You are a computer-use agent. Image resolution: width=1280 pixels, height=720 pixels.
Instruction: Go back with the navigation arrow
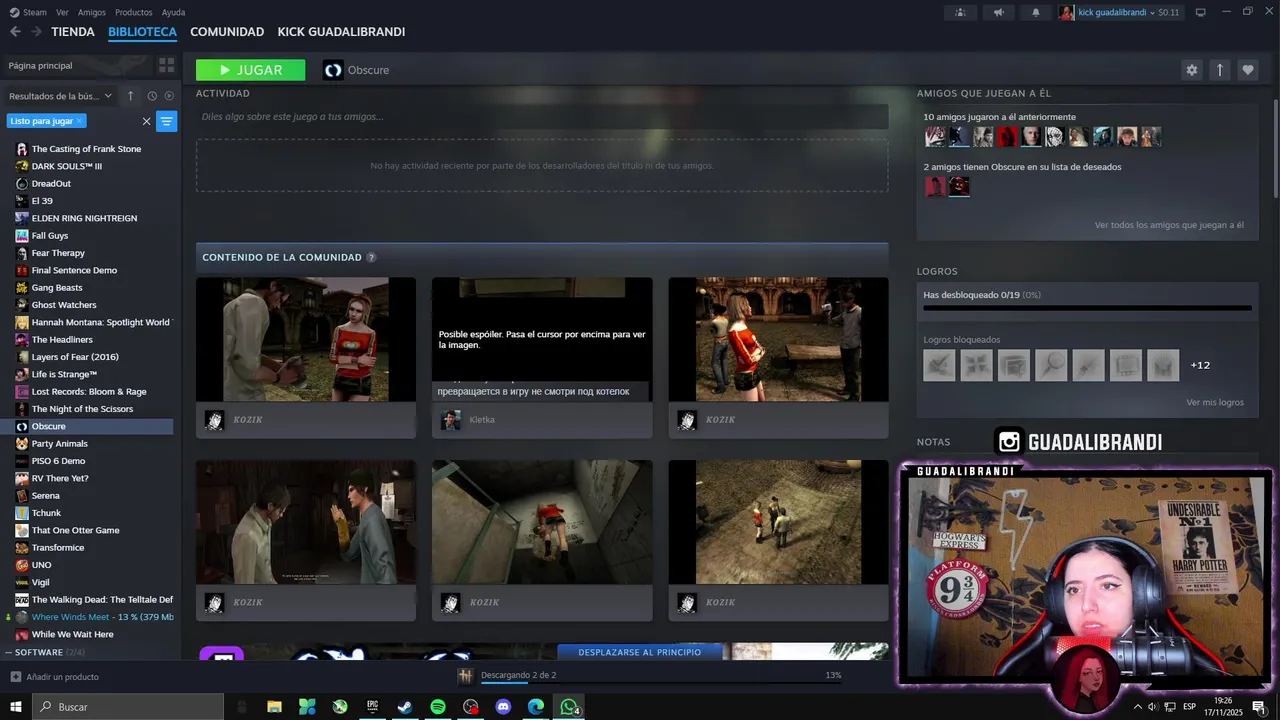tap(15, 32)
